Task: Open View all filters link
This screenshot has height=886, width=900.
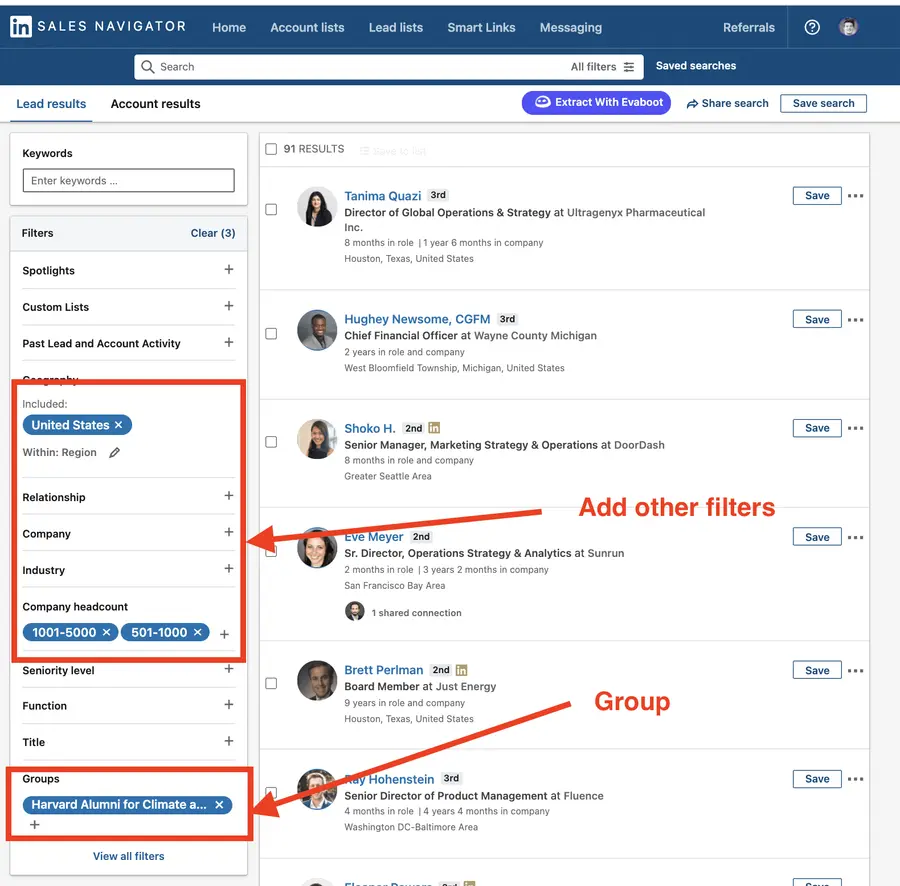Action: 129,856
